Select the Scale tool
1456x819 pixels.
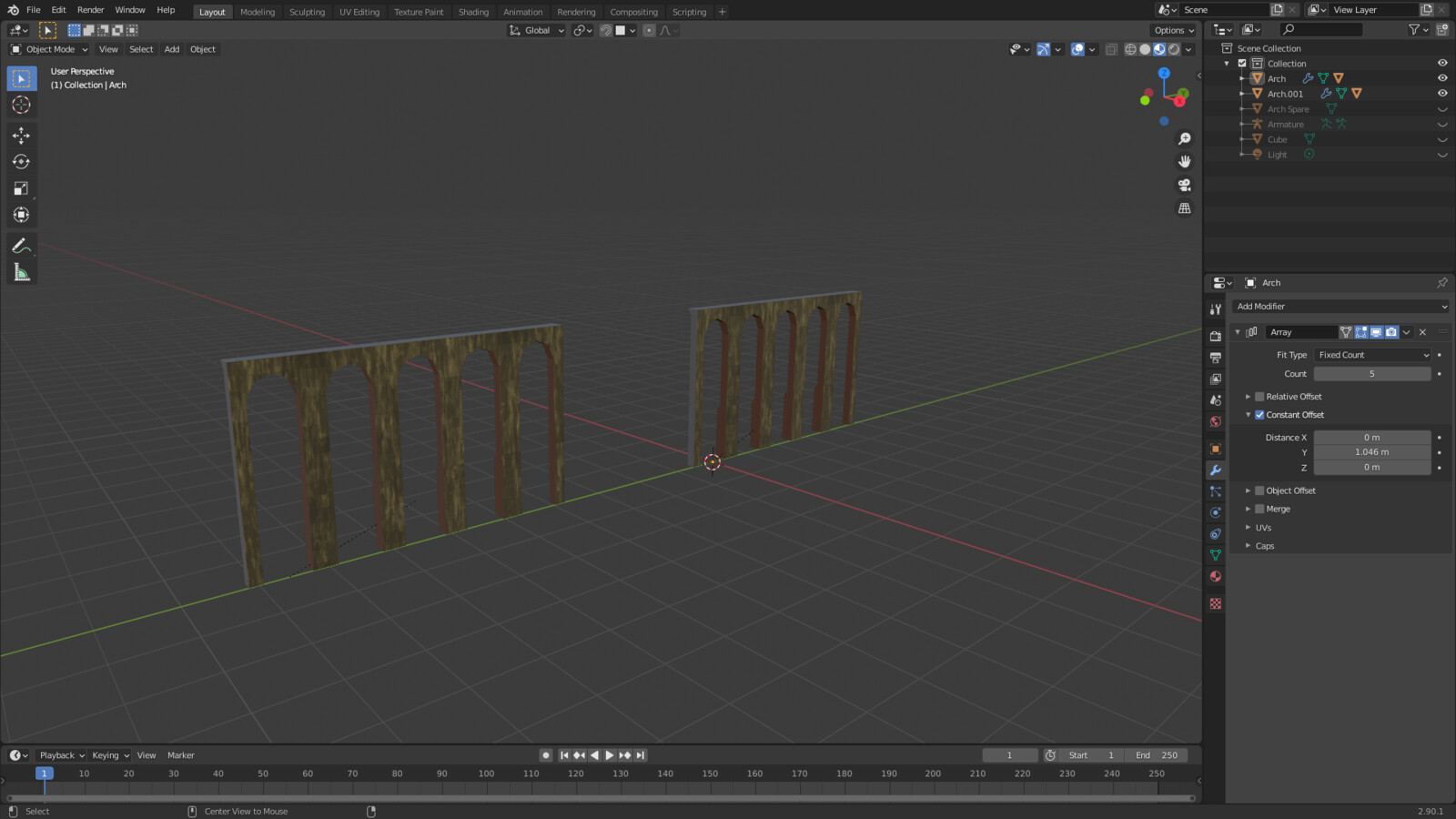tap(22, 188)
